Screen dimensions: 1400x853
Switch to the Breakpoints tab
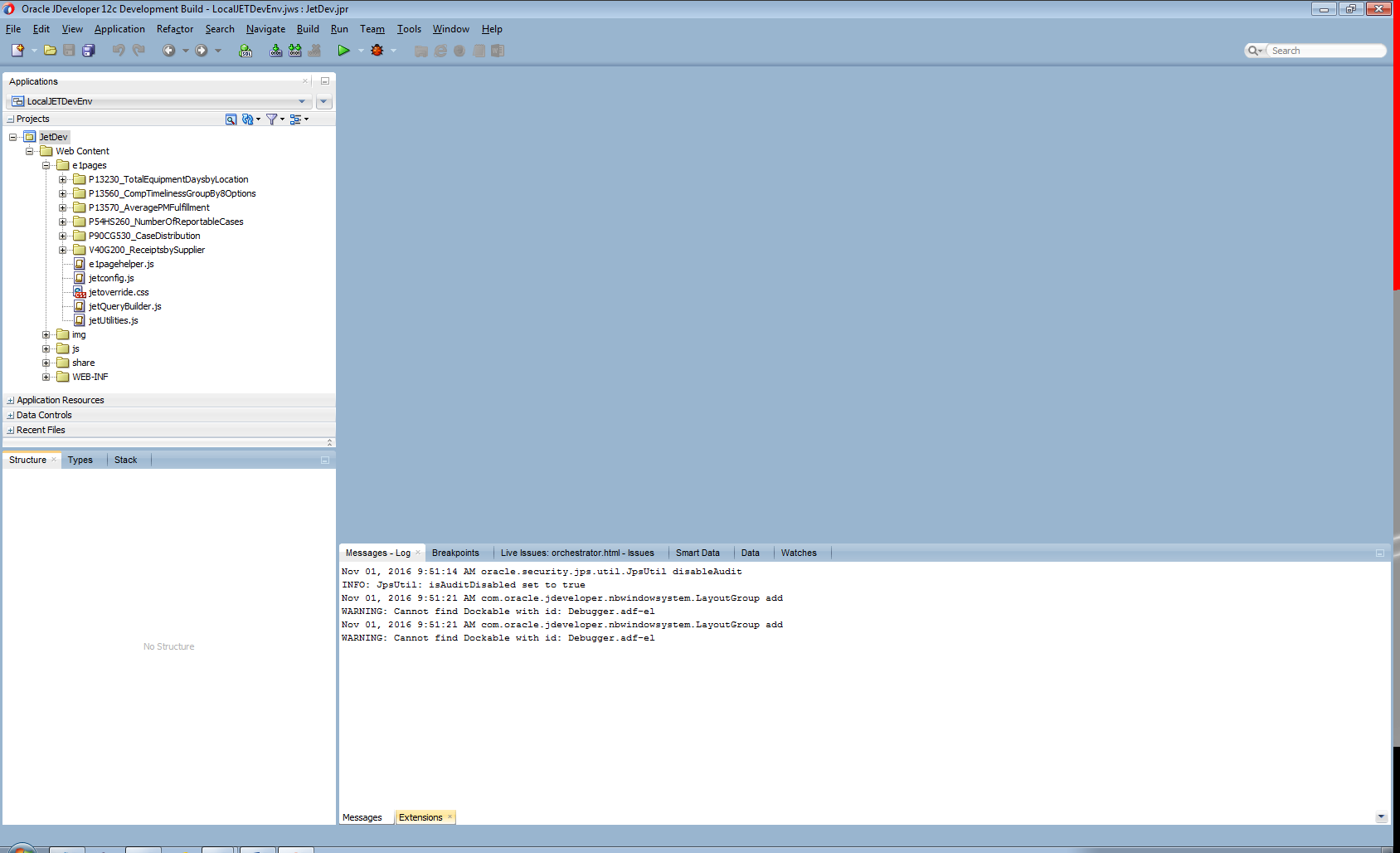pyautogui.click(x=457, y=553)
